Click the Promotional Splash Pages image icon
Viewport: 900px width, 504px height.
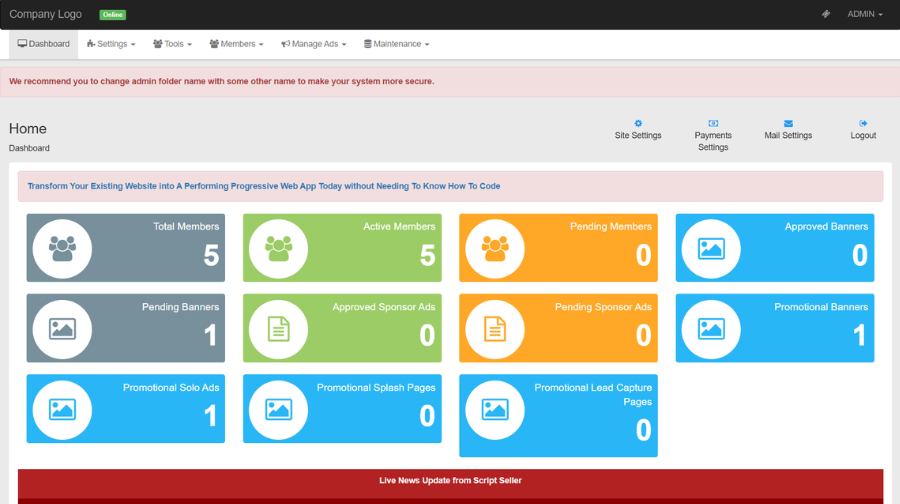click(x=278, y=410)
